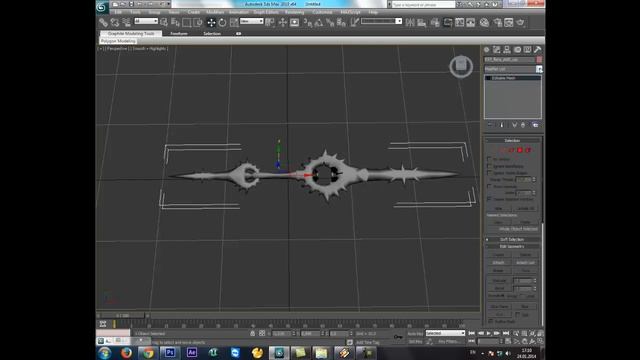
Task: Toggle the Percent Snap button
Action: (330, 22)
